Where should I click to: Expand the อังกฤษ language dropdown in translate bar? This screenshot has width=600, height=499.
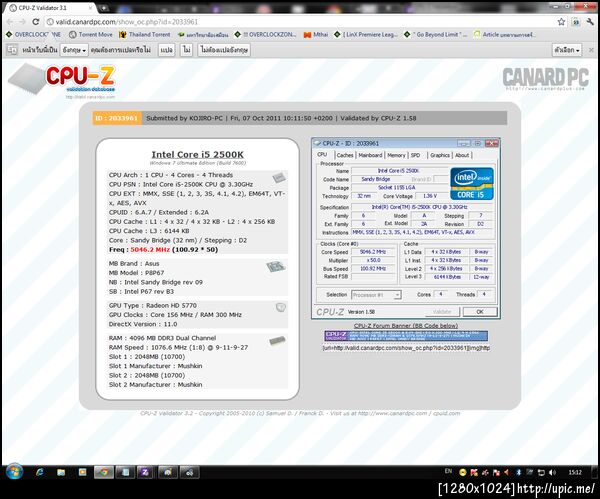(x=74, y=50)
